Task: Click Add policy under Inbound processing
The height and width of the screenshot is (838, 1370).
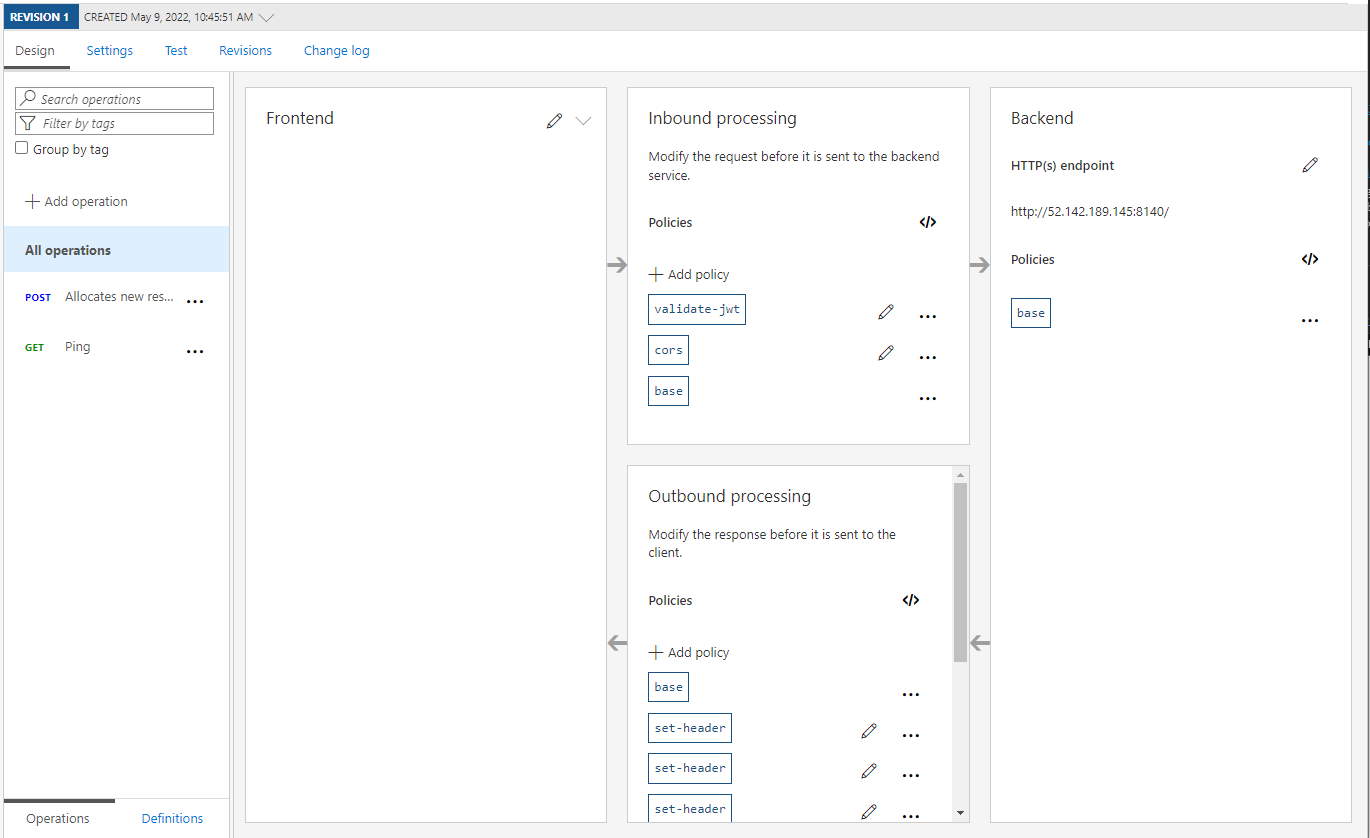Action: pos(689,275)
